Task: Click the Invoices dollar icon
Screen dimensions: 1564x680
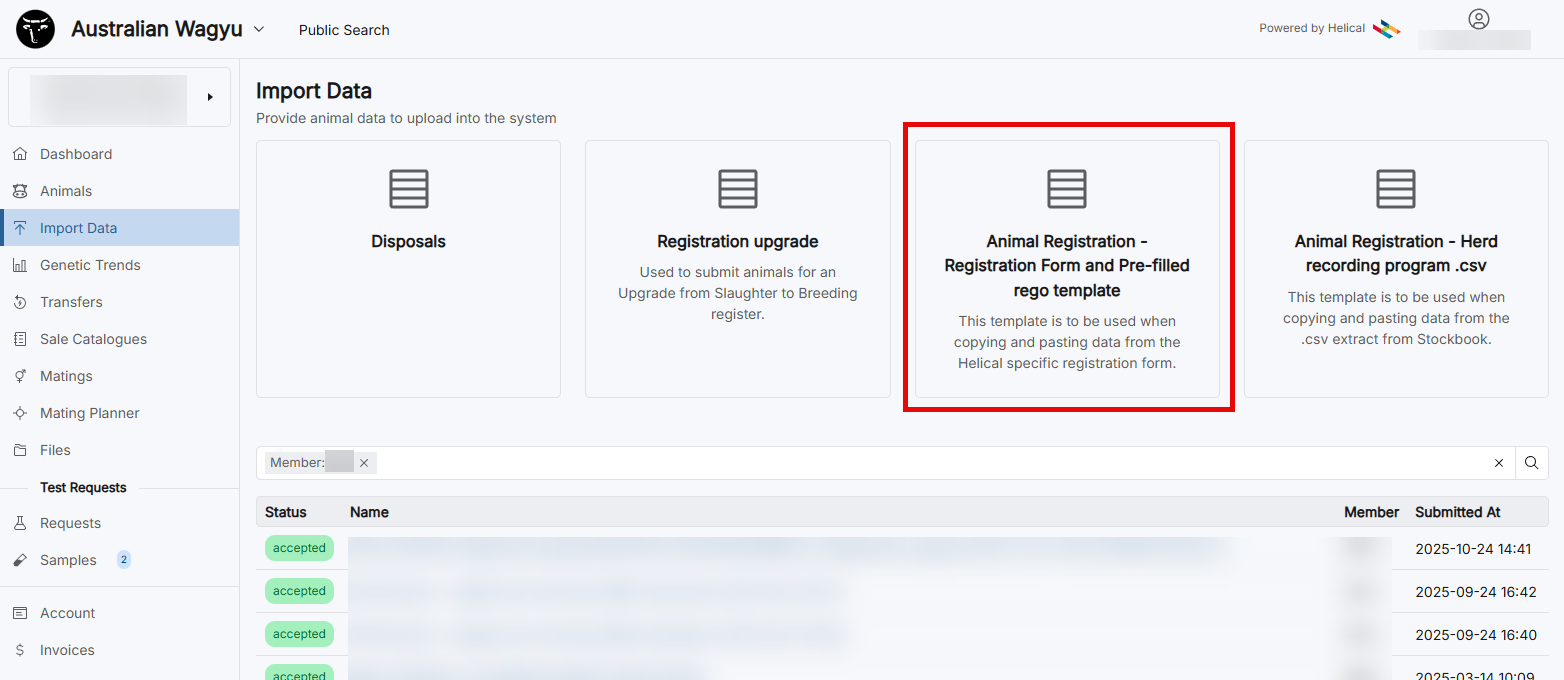Action: coord(20,650)
